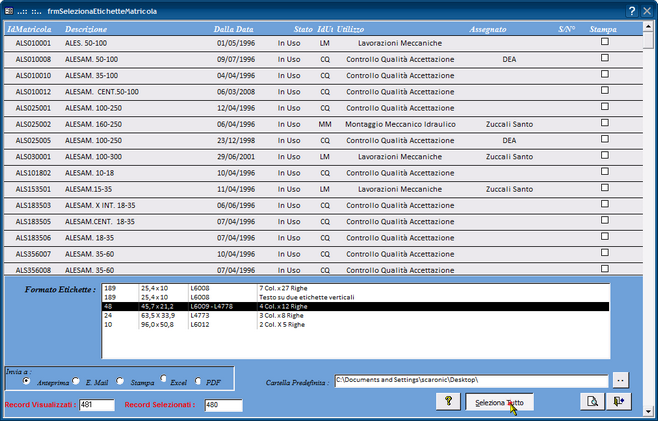Click DEA in ALS010008 row
This screenshot has width=658, height=421.
coord(509,60)
